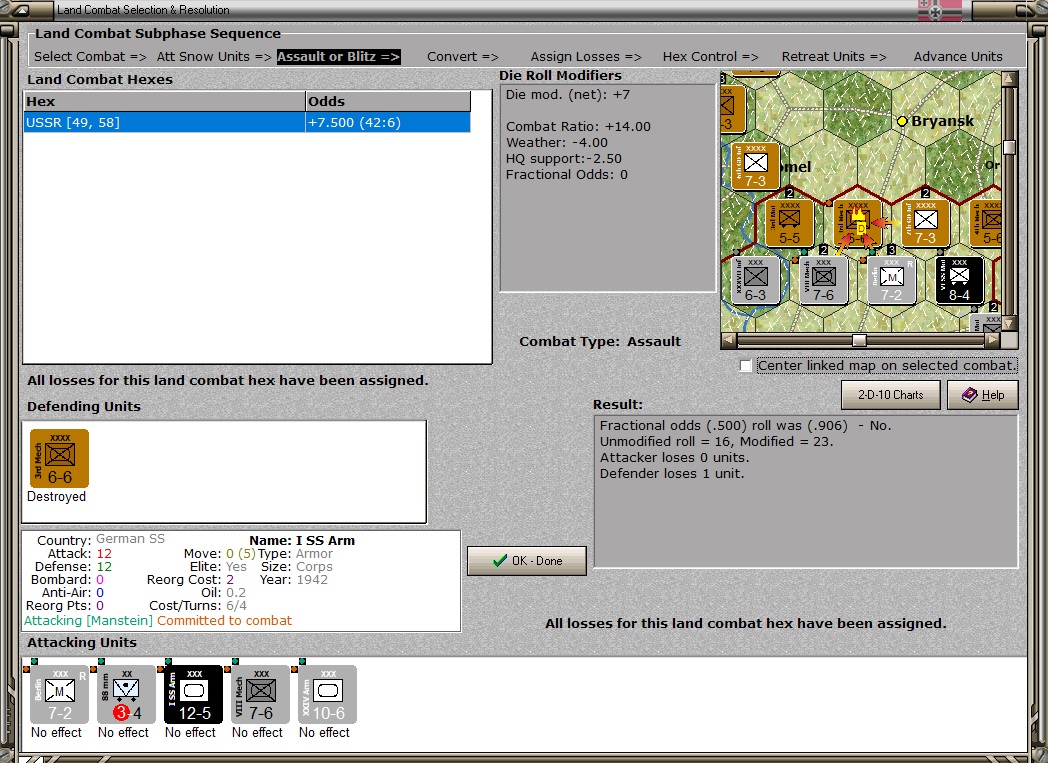Click Assign Losses subphase step
The image size is (1048, 763).
[x=586, y=57]
